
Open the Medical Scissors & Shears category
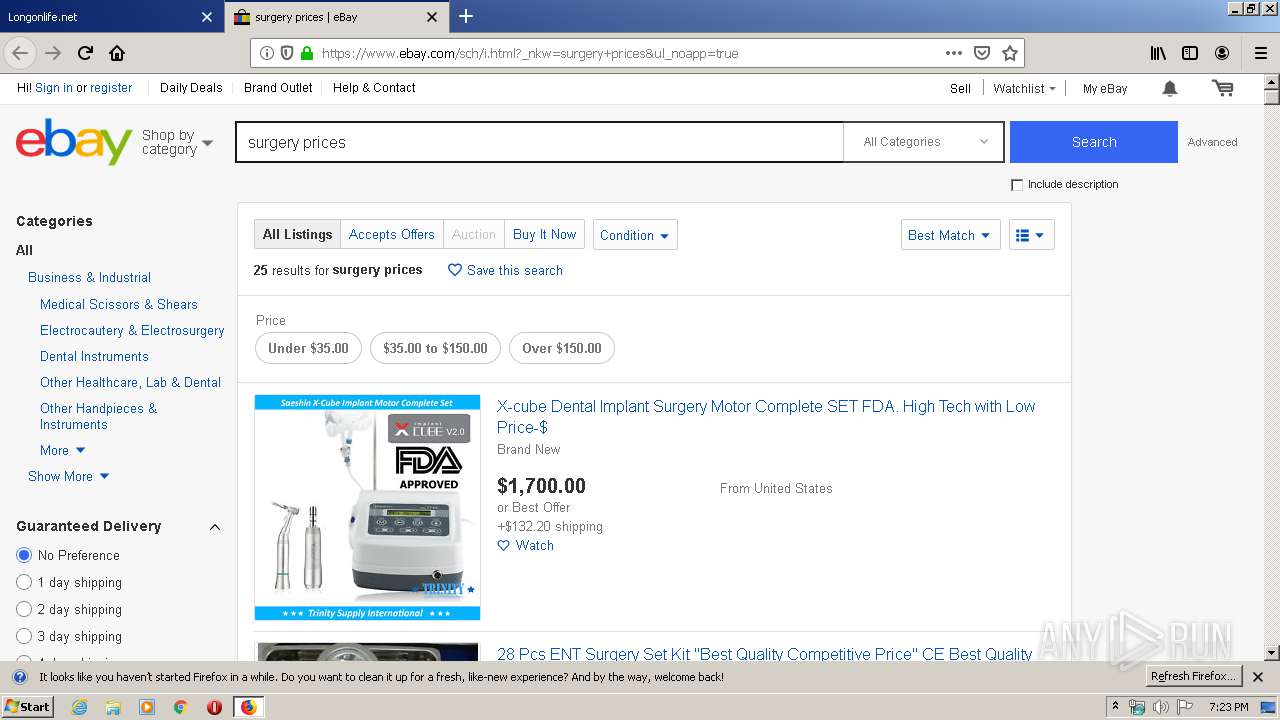(x=119, y=304)
